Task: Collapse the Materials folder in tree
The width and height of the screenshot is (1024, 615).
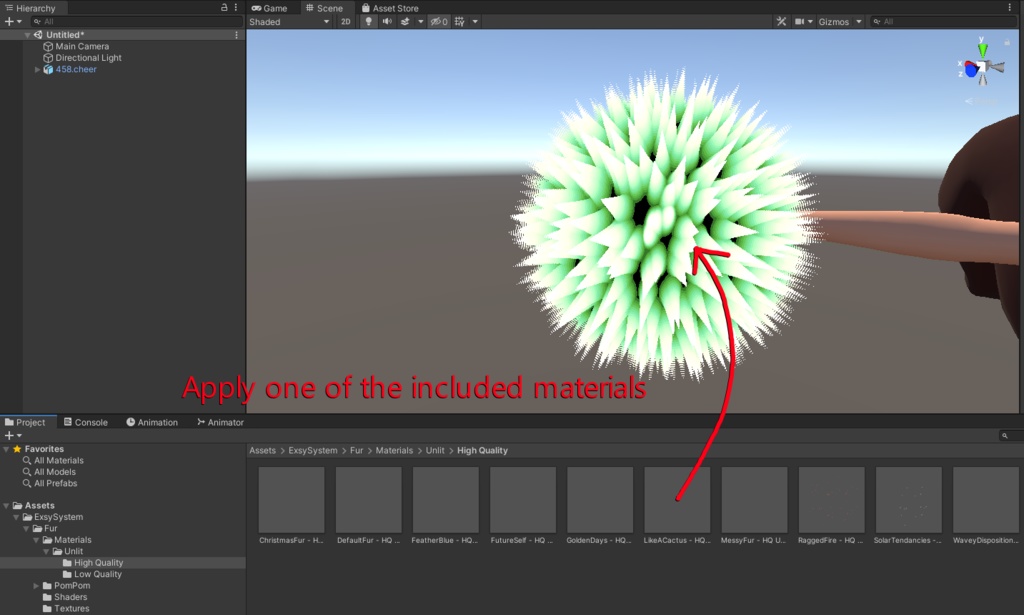Action: pyautogui.click(x=37, y=540)
